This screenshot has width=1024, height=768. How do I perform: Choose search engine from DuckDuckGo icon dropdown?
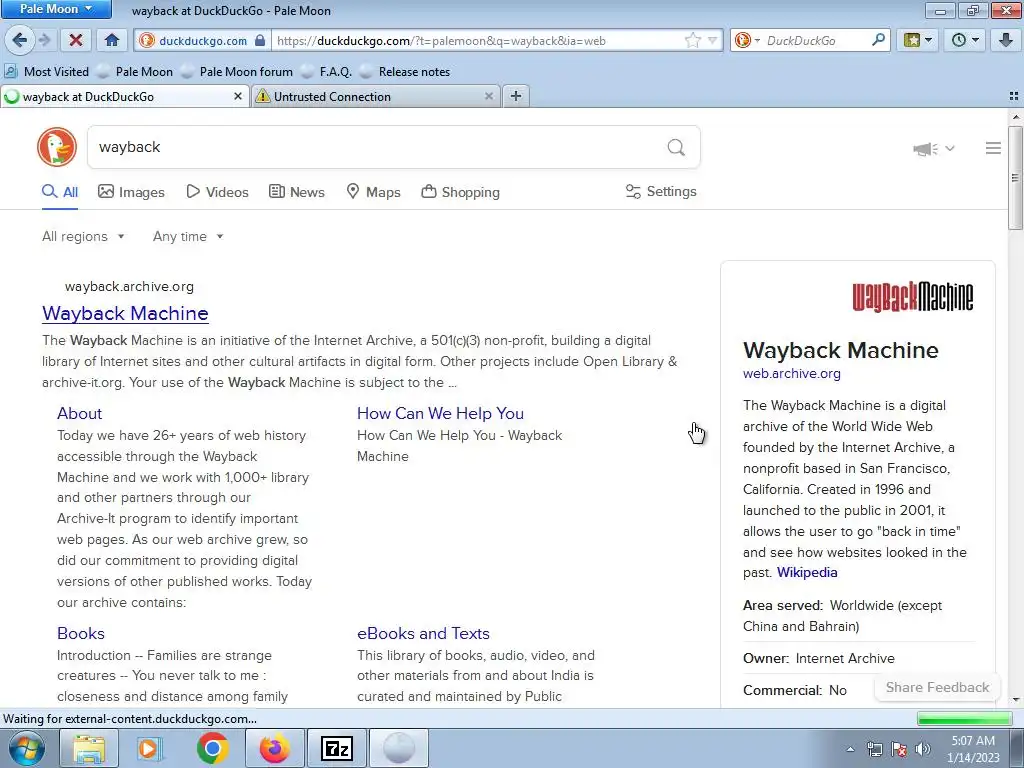748,40
